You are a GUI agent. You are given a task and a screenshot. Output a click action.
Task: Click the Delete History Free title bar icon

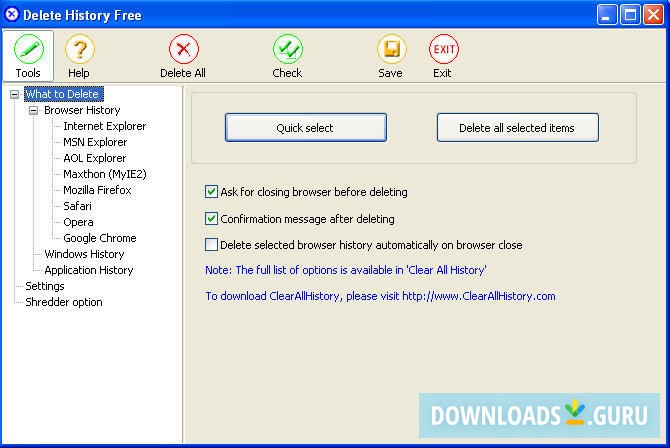click(x=12, y=15)
